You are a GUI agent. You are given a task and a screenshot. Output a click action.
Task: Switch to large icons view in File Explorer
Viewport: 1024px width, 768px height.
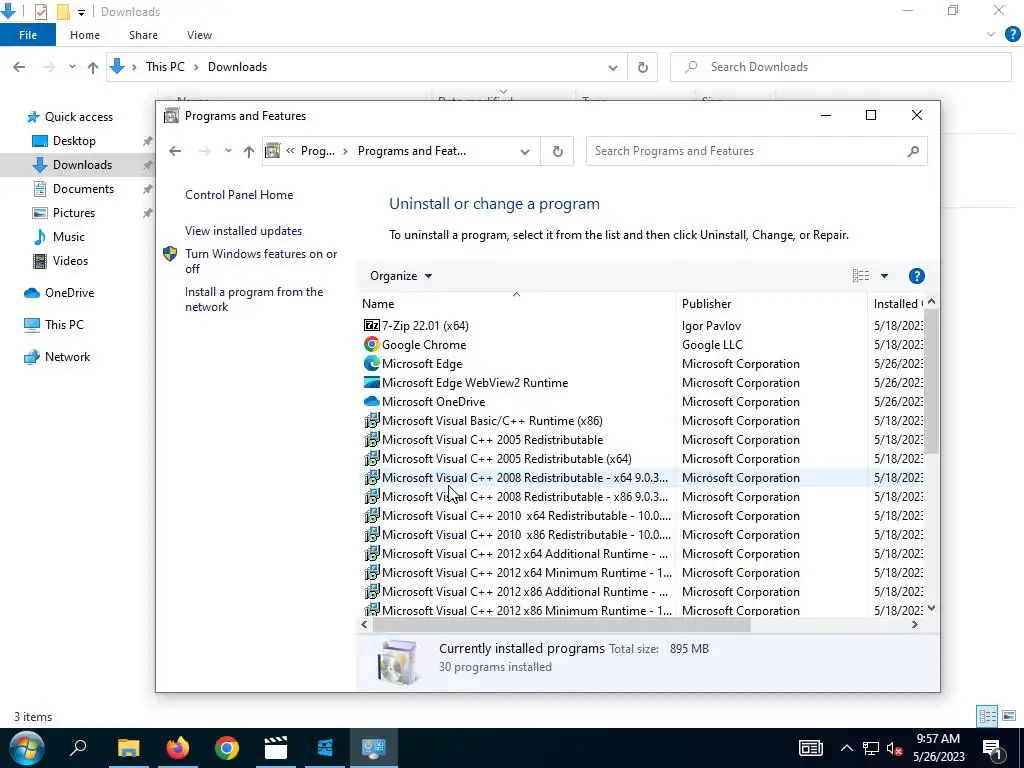tap(1009, 716)
